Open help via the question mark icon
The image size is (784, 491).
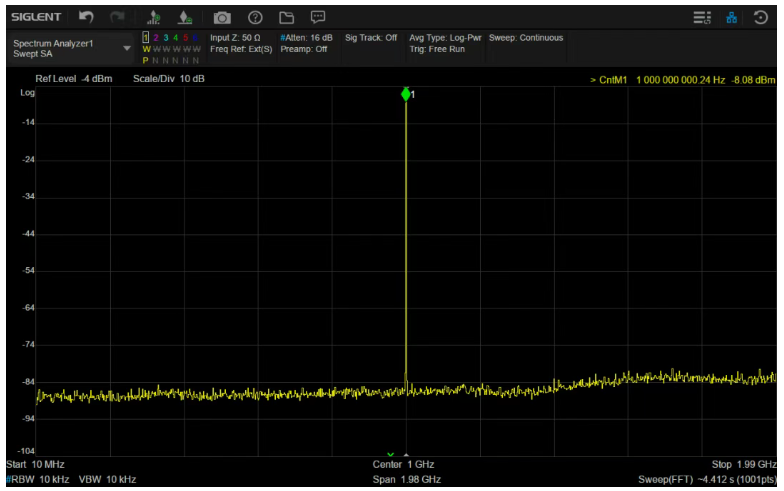255,18
